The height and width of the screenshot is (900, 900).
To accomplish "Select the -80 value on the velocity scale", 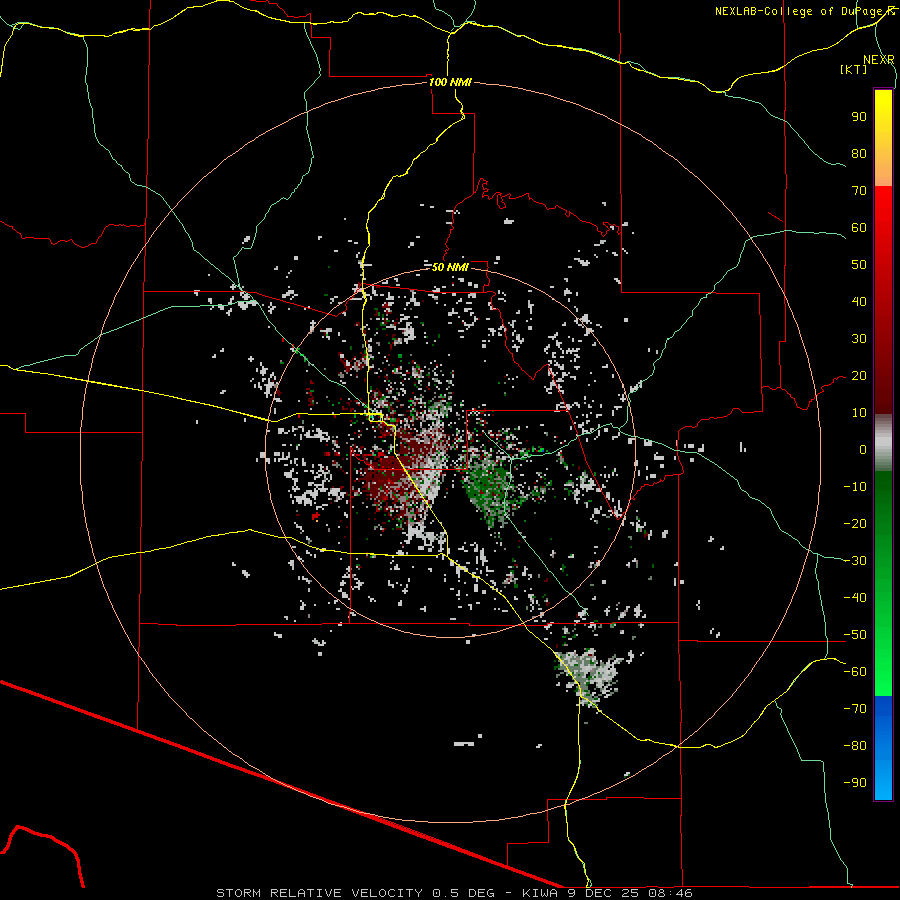I will pos(855,746).
